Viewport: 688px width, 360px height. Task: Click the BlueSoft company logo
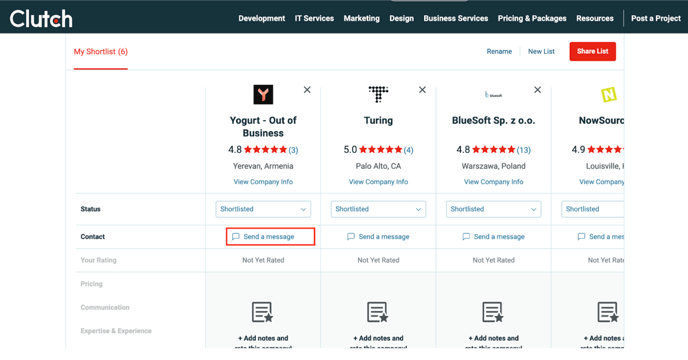[x=493, y=94]
